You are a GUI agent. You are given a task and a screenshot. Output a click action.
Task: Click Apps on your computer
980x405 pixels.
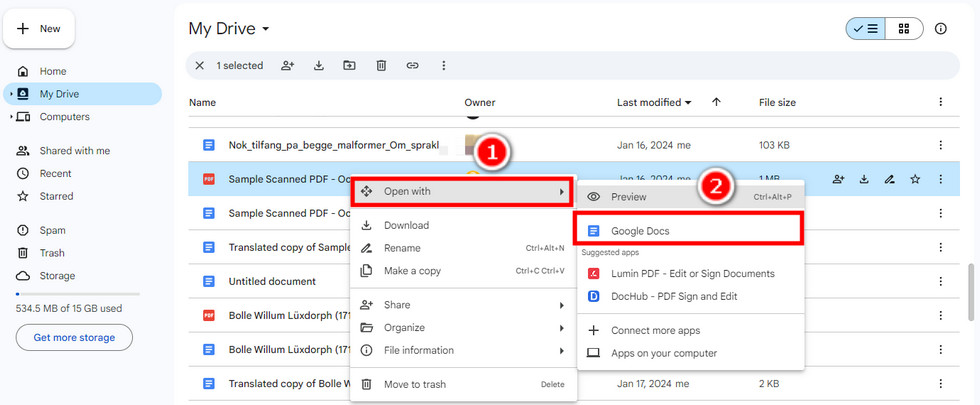pos(690,353)
